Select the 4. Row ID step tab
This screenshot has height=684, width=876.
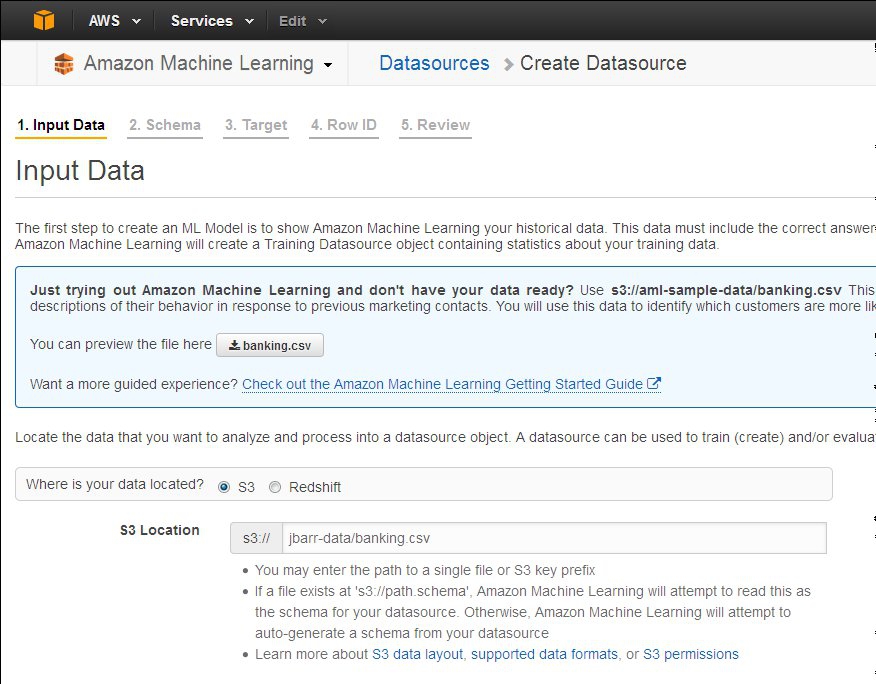[x=344, y=125]
